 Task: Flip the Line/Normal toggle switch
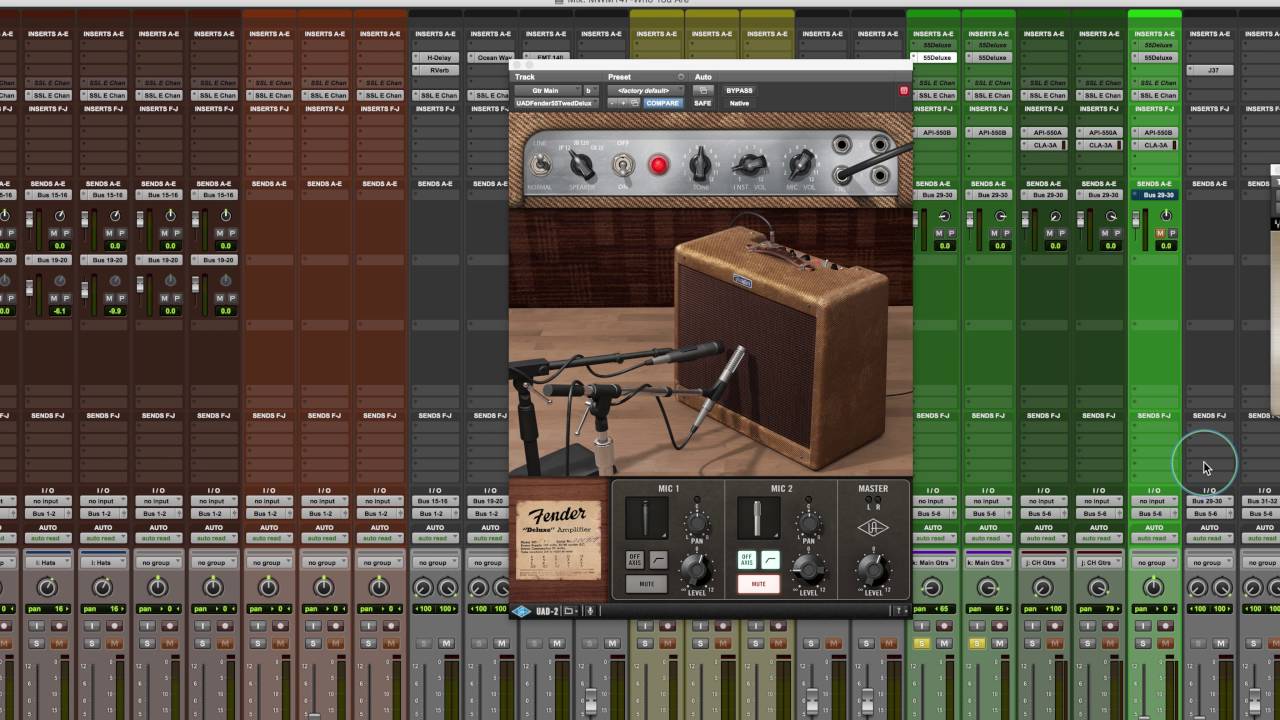tap(540, 165)
